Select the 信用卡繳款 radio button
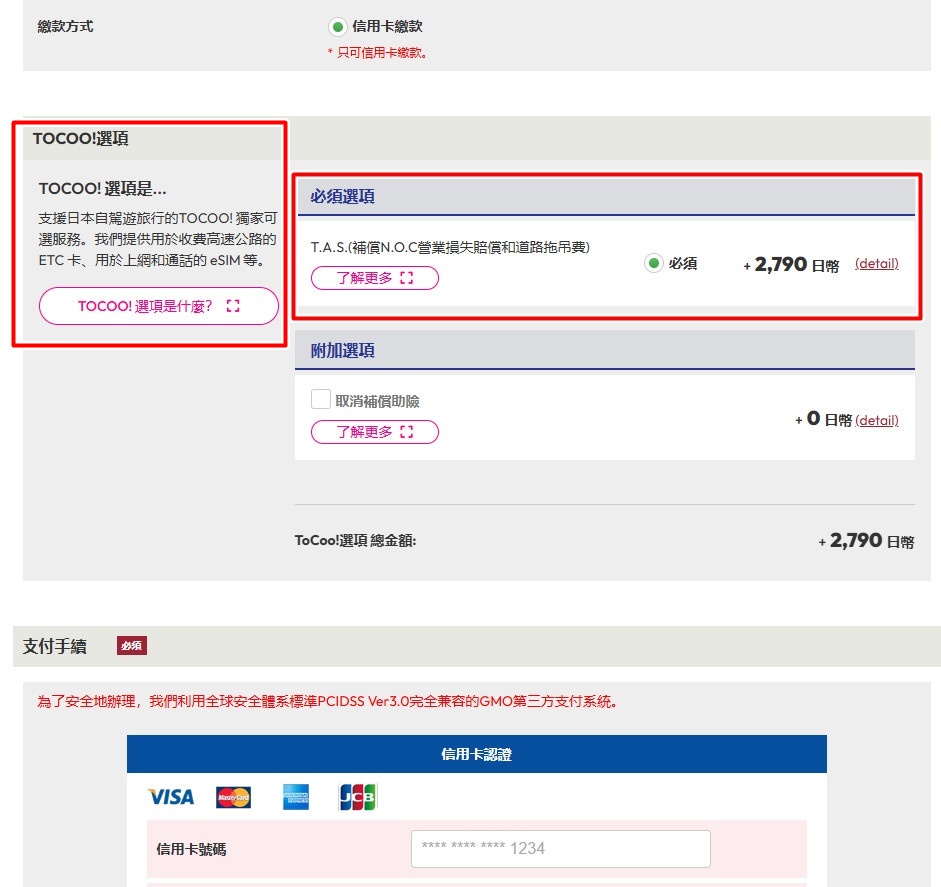The width and height of the screenshot is (941, 887). [x=337, y=27]
